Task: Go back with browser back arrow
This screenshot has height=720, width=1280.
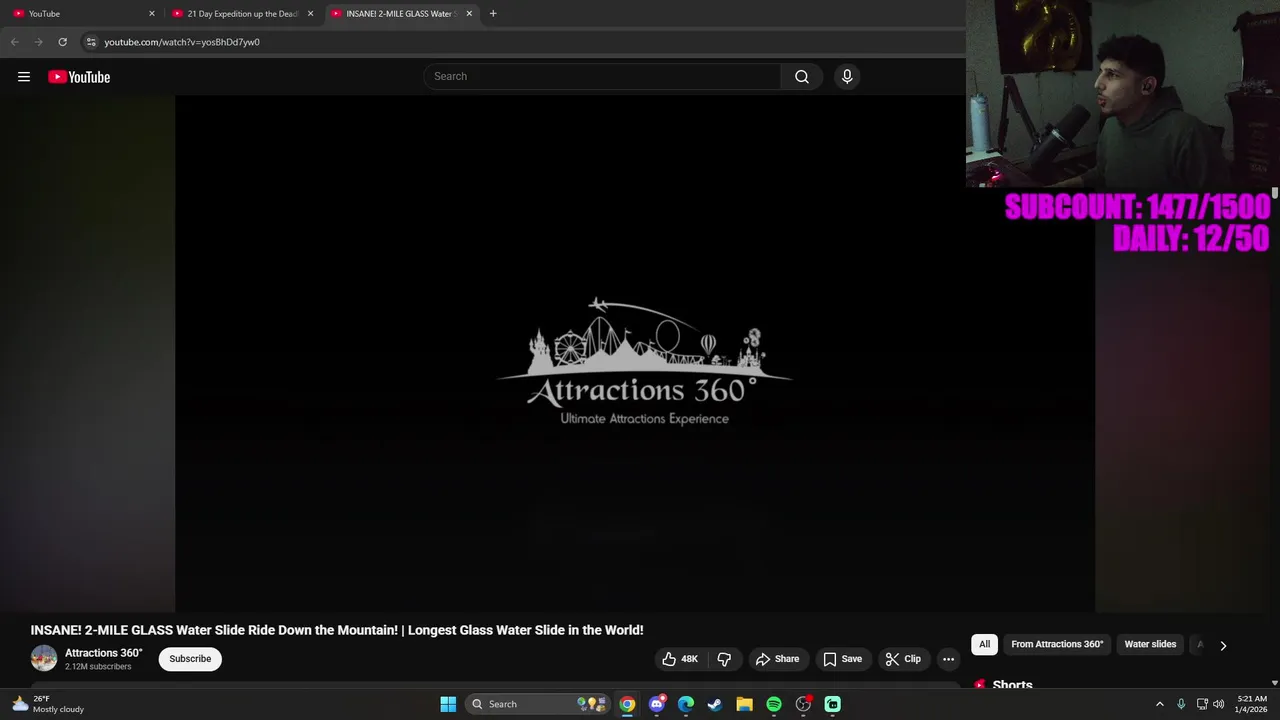Action: [15, 42]
